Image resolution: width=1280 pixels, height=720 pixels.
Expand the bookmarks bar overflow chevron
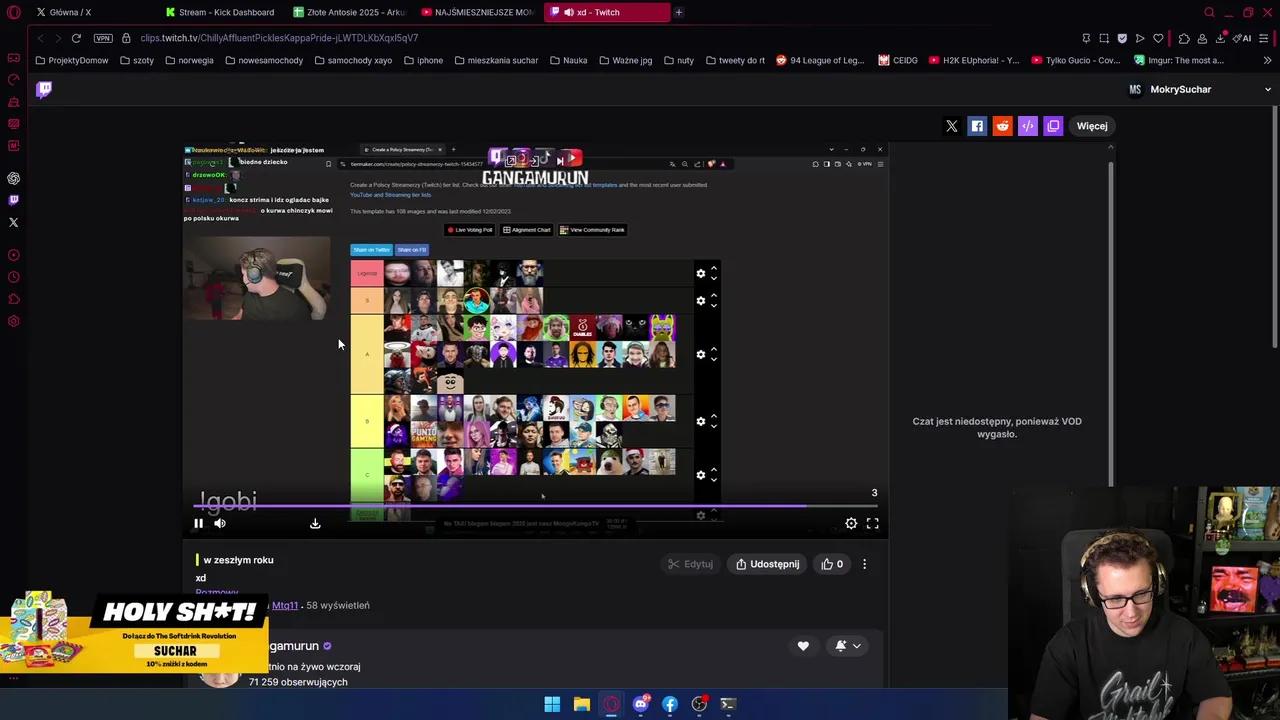coord(1266,60)
